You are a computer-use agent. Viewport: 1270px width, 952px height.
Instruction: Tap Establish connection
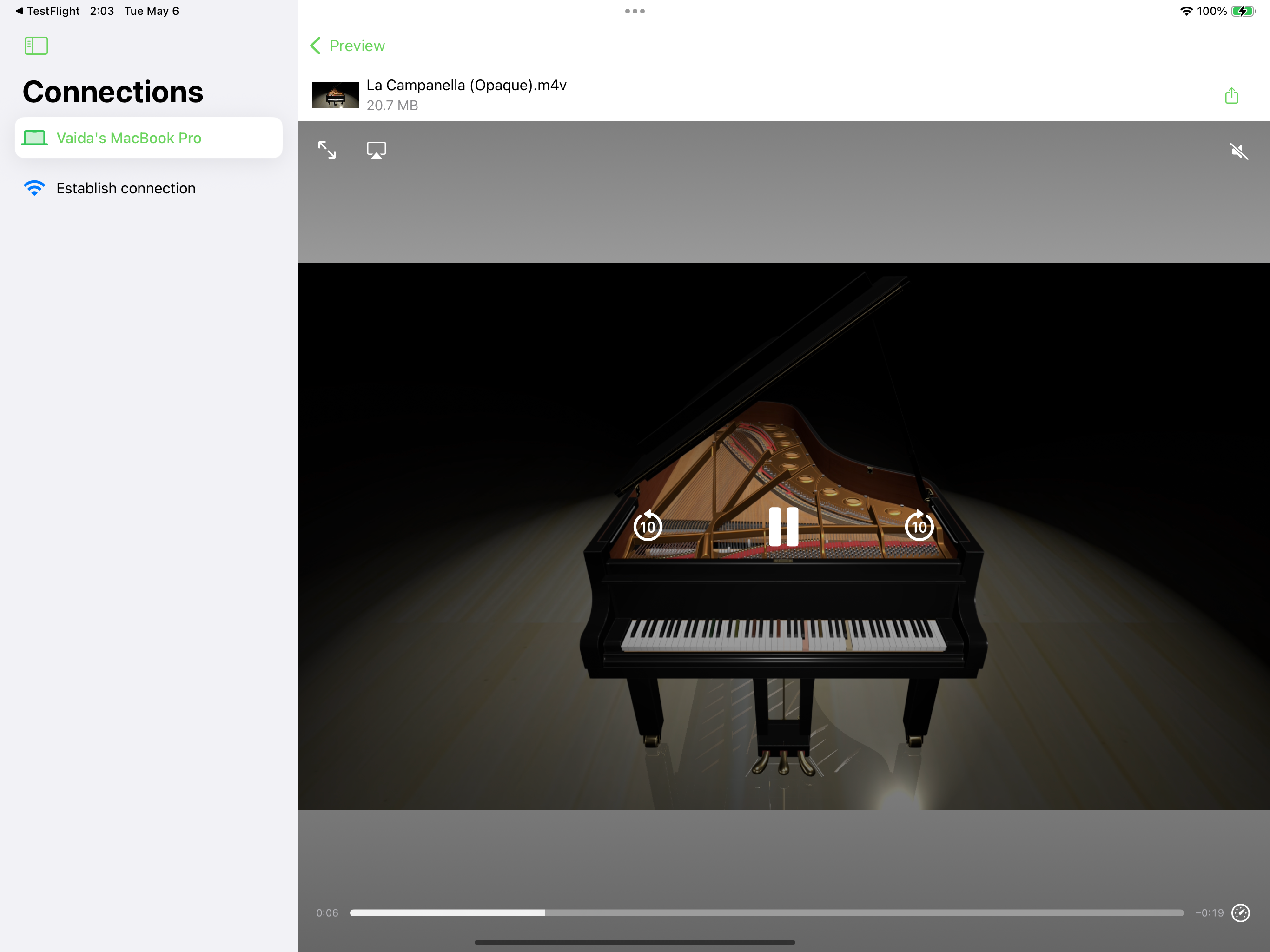pos(126,188)
